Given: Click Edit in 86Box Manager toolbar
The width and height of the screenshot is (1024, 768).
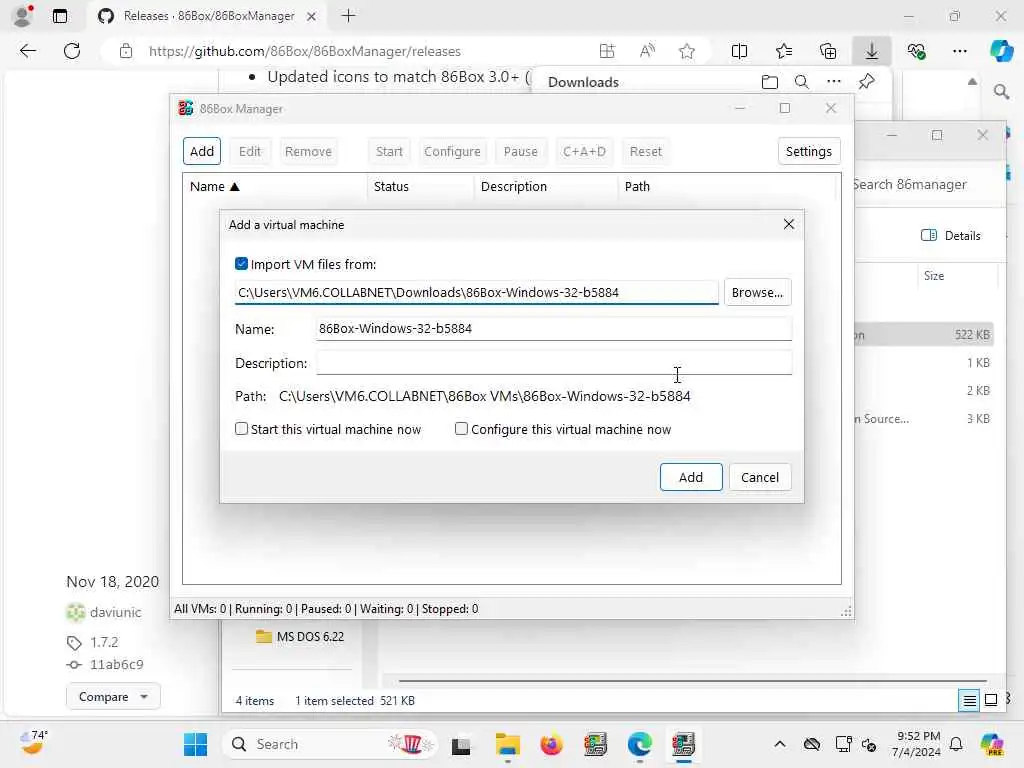Looking at the screenshot, I should click(x=249, y=152).
